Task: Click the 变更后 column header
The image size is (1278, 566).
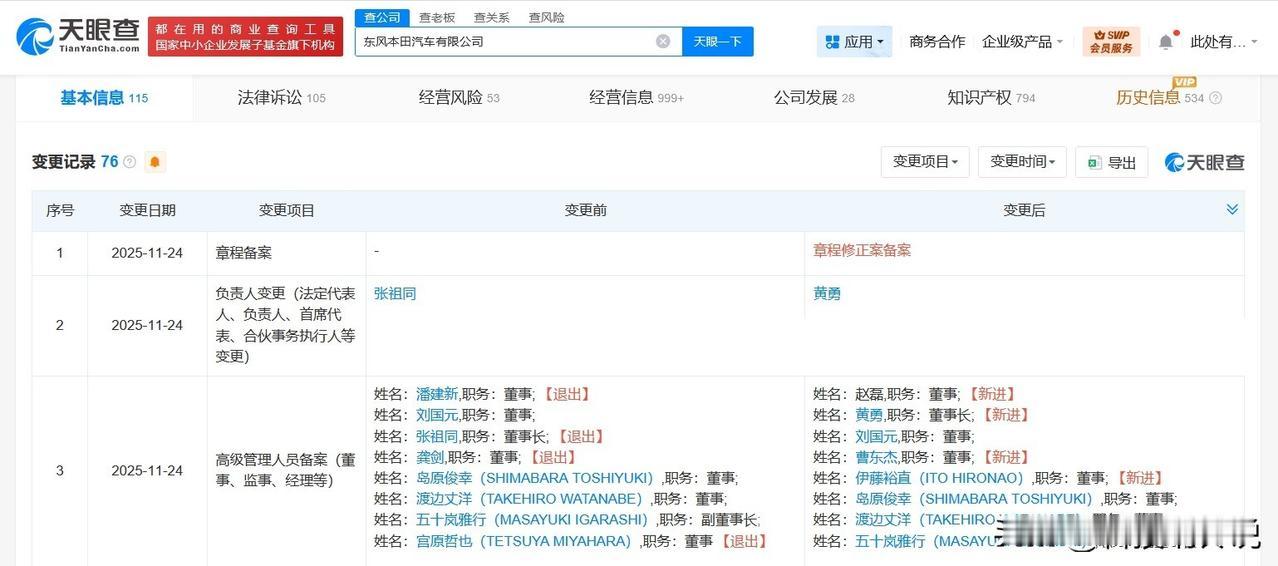Action: pos(1024,210)
